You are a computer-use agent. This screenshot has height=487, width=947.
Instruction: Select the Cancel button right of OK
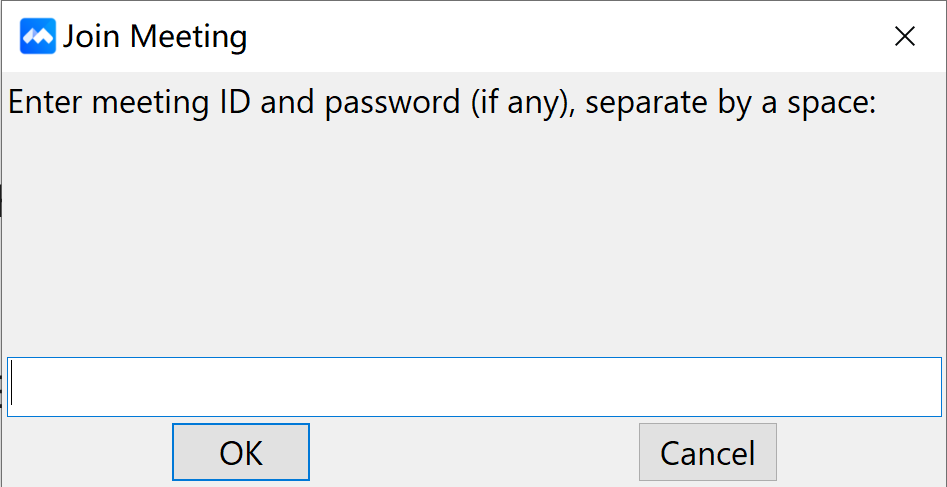(x=707, y=452)
